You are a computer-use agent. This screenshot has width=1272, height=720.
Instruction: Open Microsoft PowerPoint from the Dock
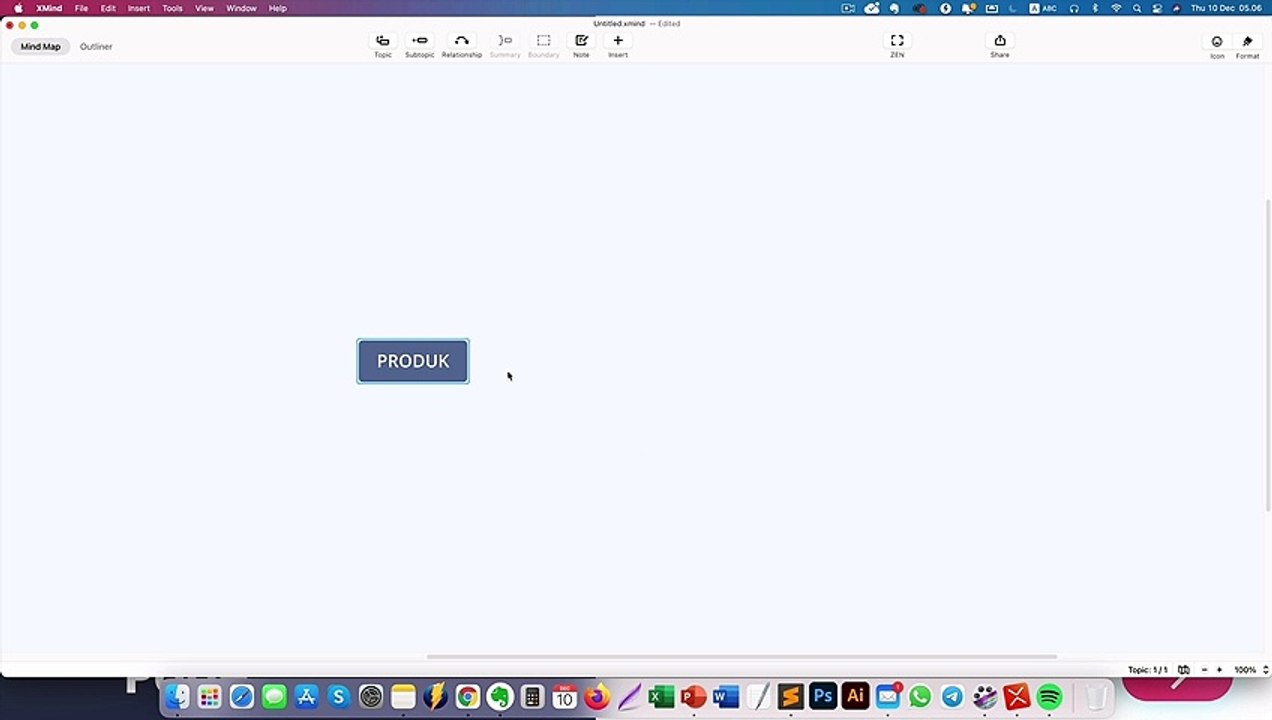[693, 697]
